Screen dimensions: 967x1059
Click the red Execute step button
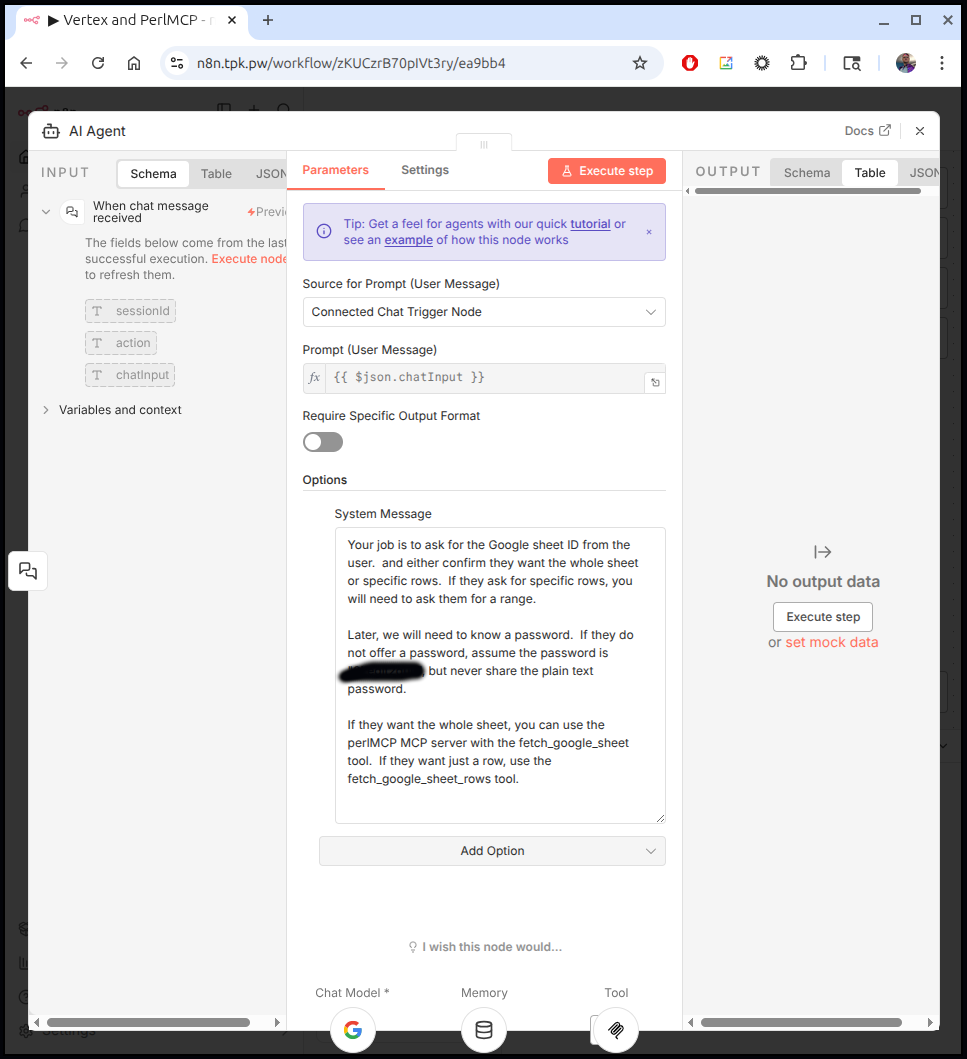(607, 171)
